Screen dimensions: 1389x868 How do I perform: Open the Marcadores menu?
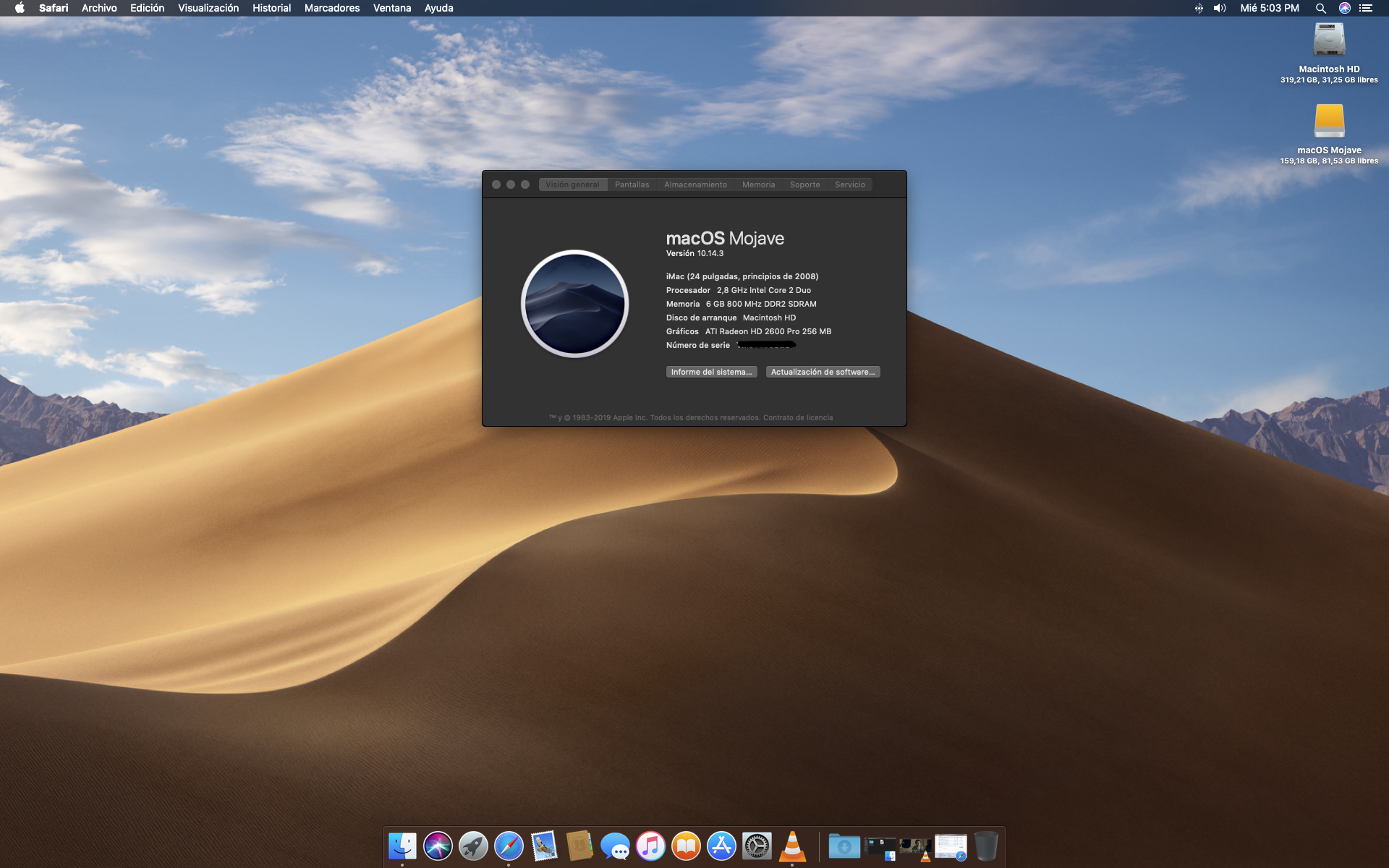click(x=331, y=8)
